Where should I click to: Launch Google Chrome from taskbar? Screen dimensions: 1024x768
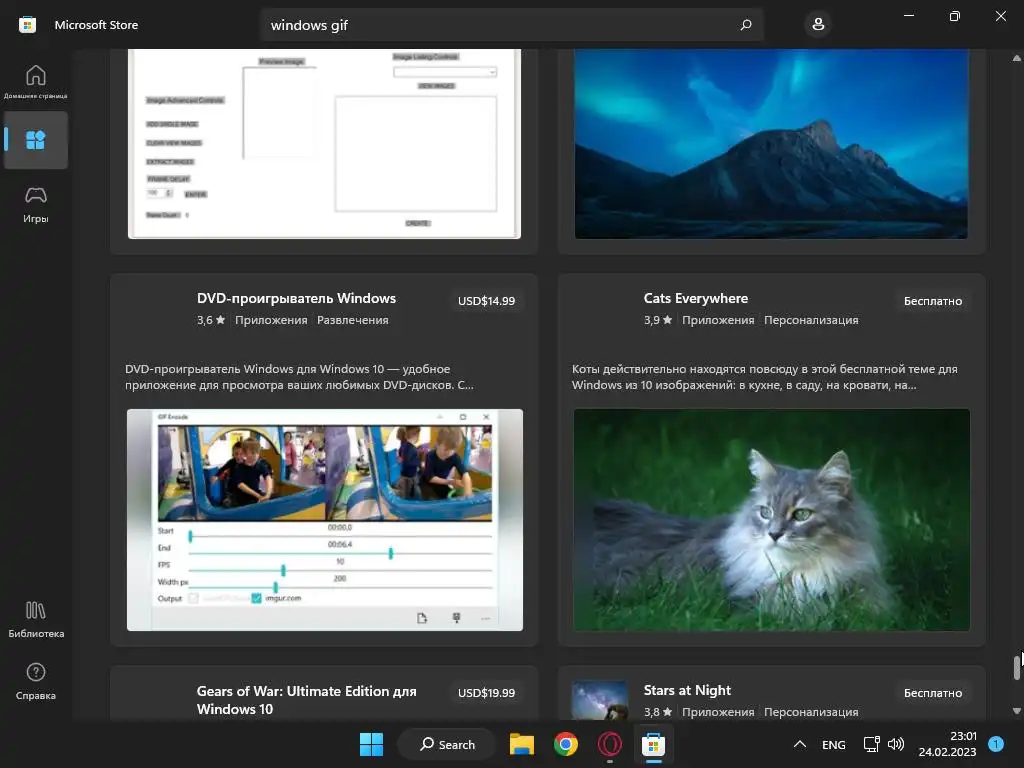[566, 744]
